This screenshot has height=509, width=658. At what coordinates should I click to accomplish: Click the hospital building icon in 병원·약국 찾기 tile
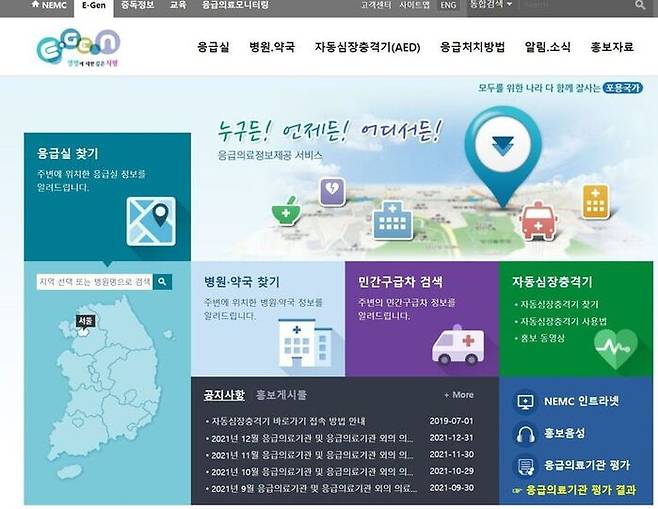305,343
